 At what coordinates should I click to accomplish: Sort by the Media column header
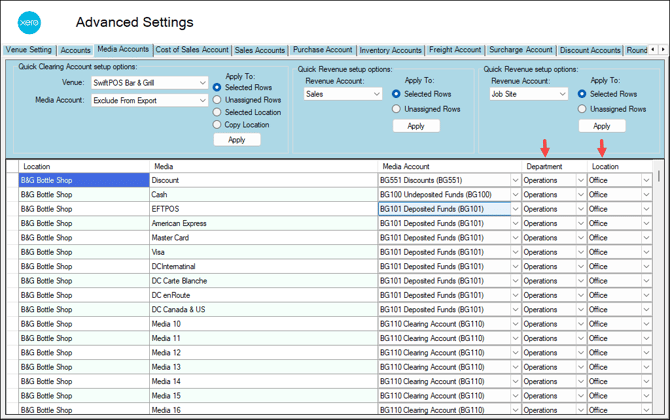[x=263, y=166]
